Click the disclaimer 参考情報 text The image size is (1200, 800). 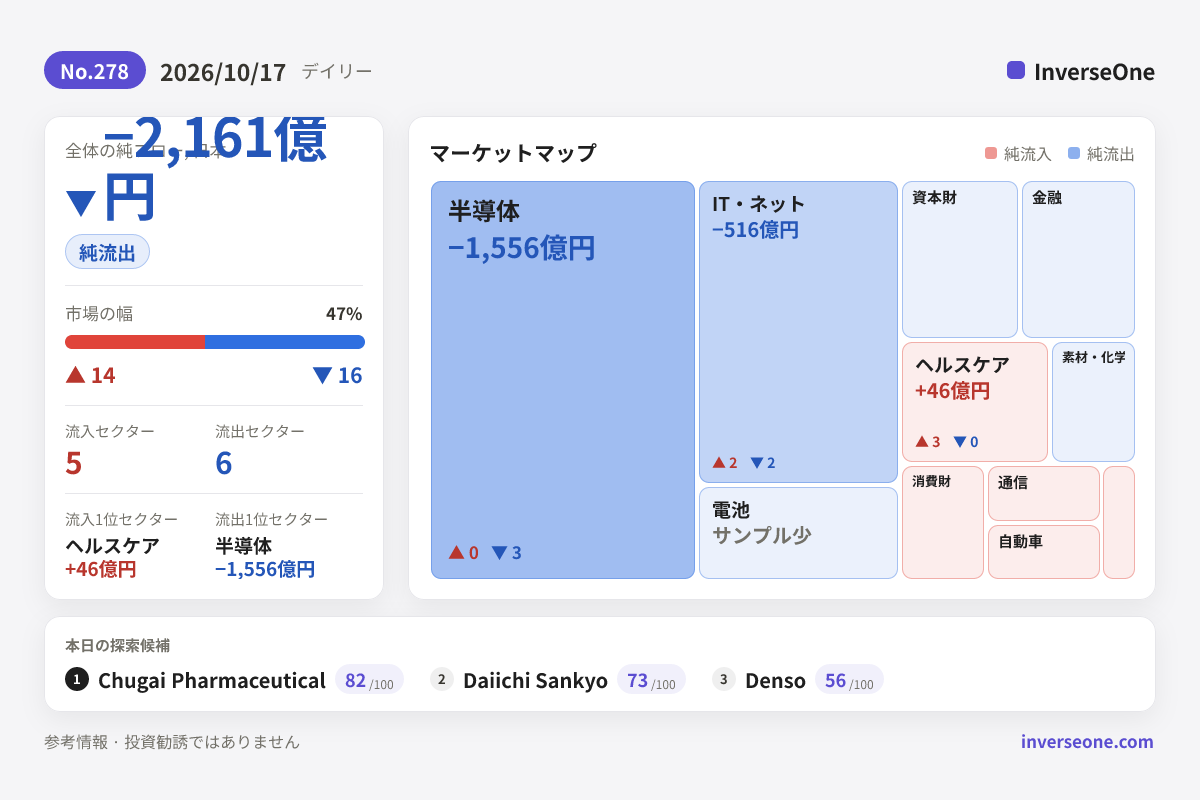172,741
